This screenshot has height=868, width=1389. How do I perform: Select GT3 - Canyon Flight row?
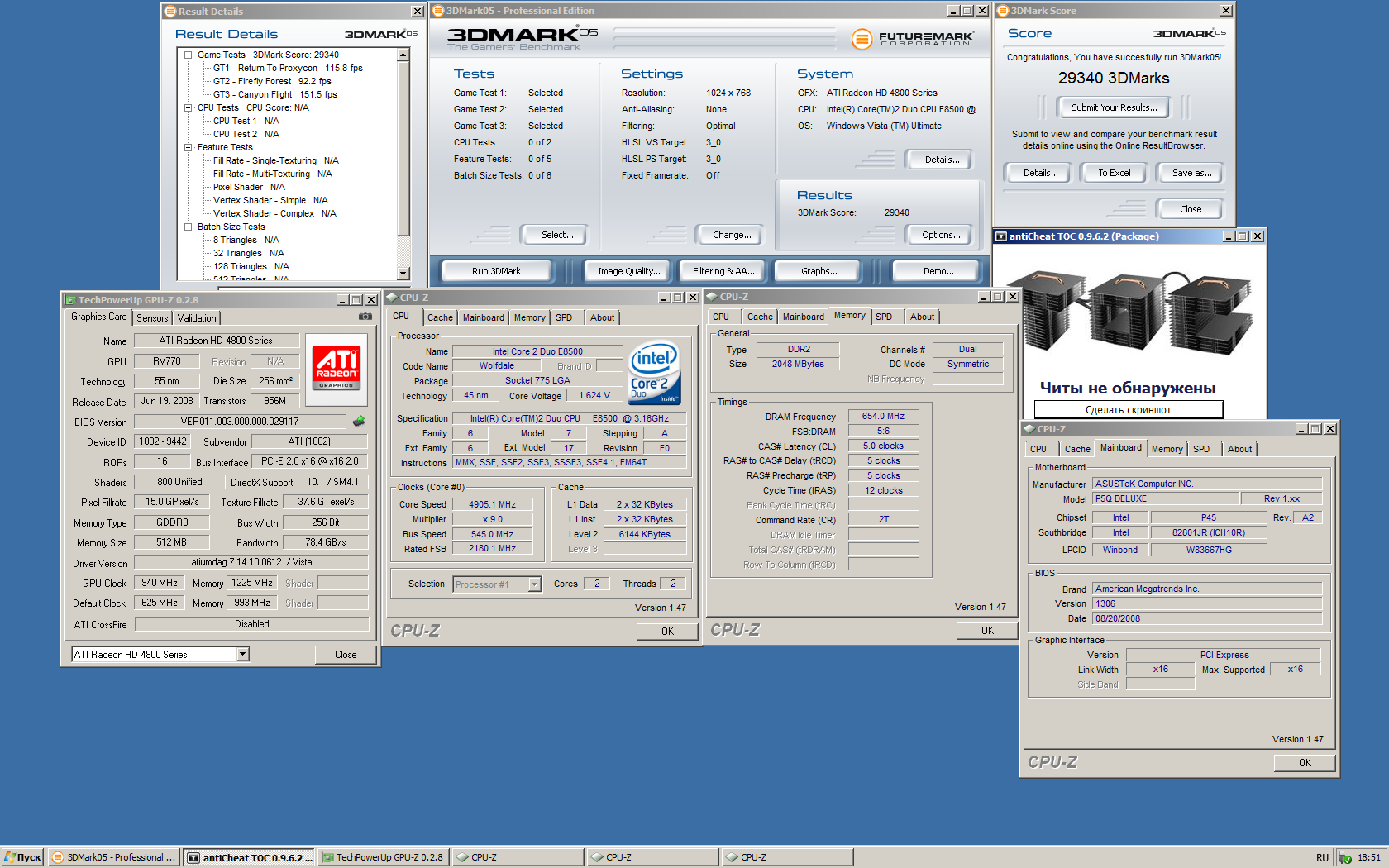click(274, 94)
